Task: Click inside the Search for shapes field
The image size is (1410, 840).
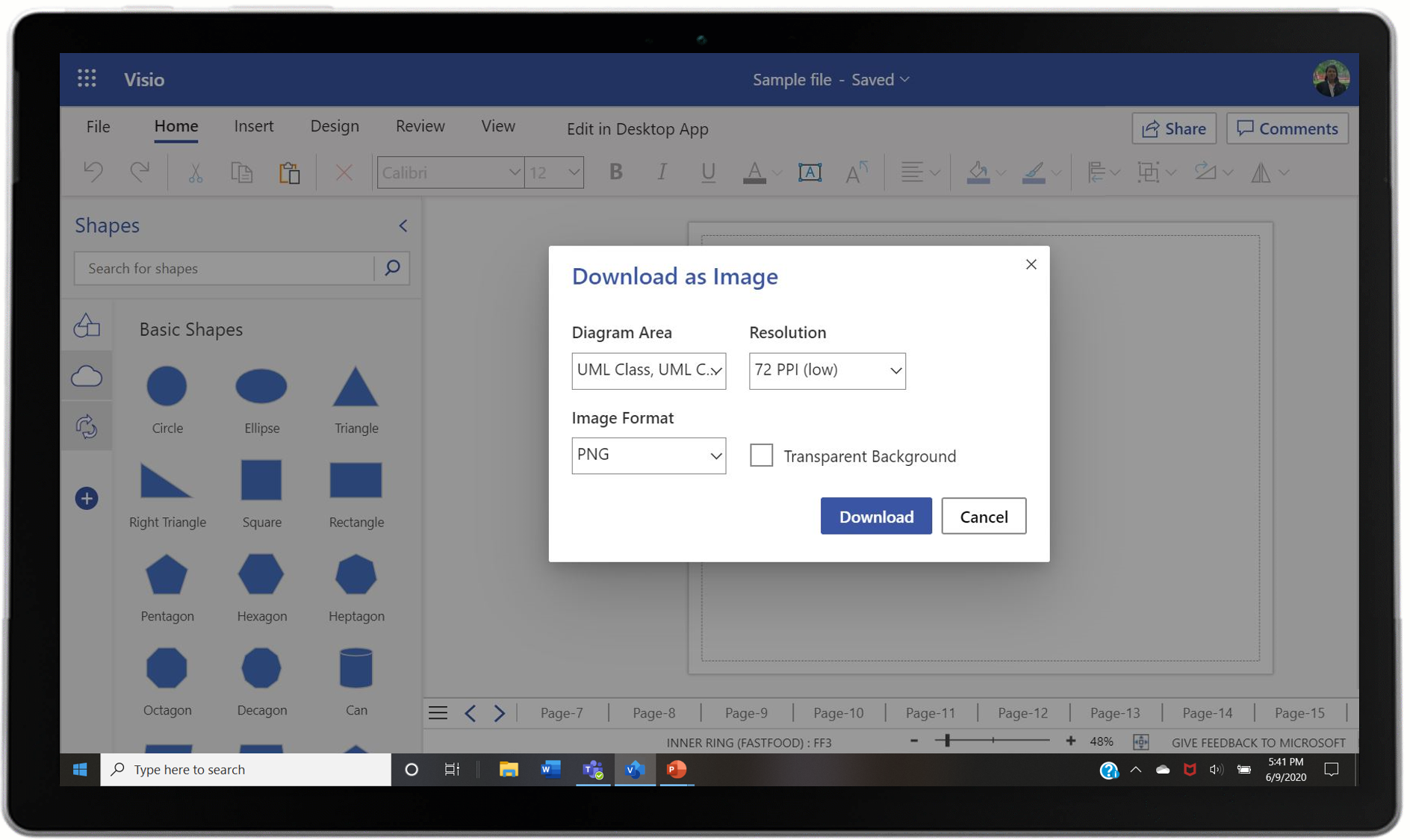Action: (x=224, y=268)
